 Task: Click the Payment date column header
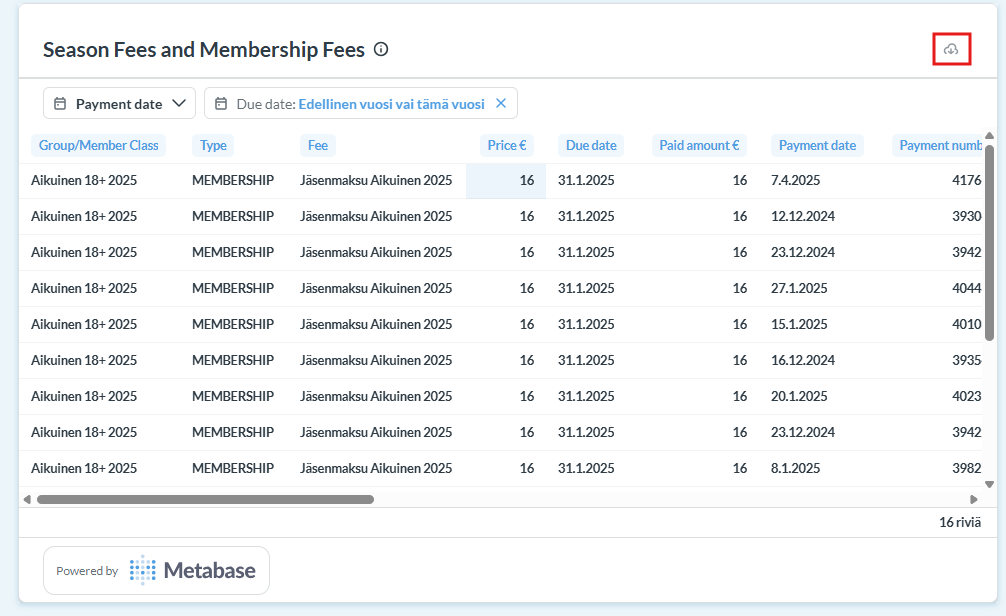[x=817, y=146]
